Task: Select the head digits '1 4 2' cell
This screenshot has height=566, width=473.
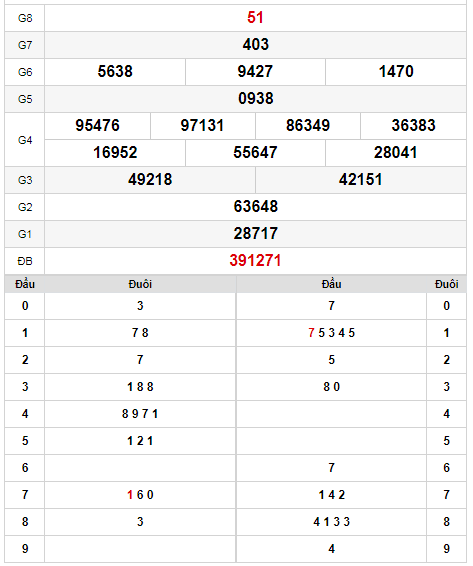Action: pos(331,495)
